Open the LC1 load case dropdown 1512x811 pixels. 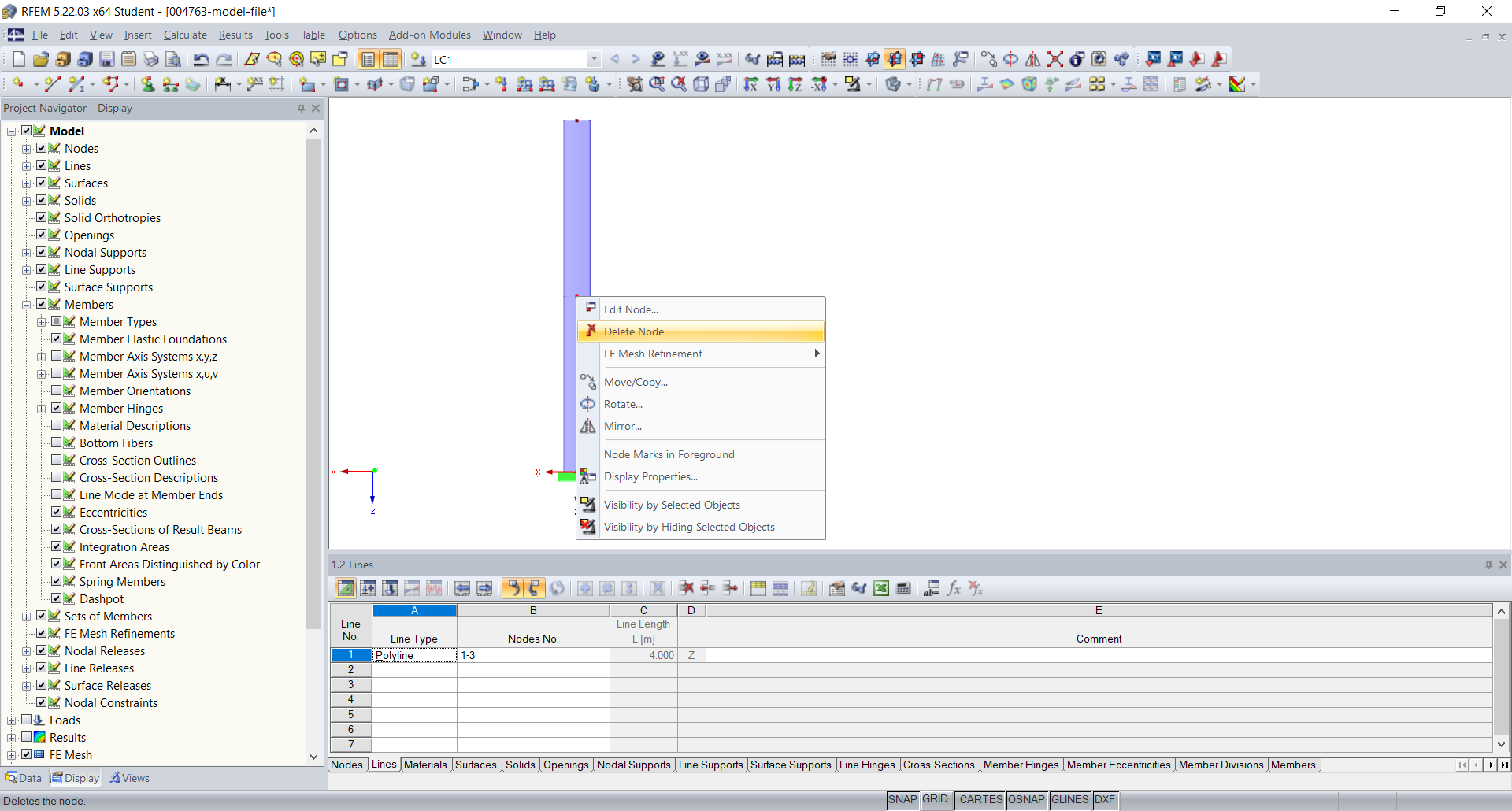click(x=594, y=59)
